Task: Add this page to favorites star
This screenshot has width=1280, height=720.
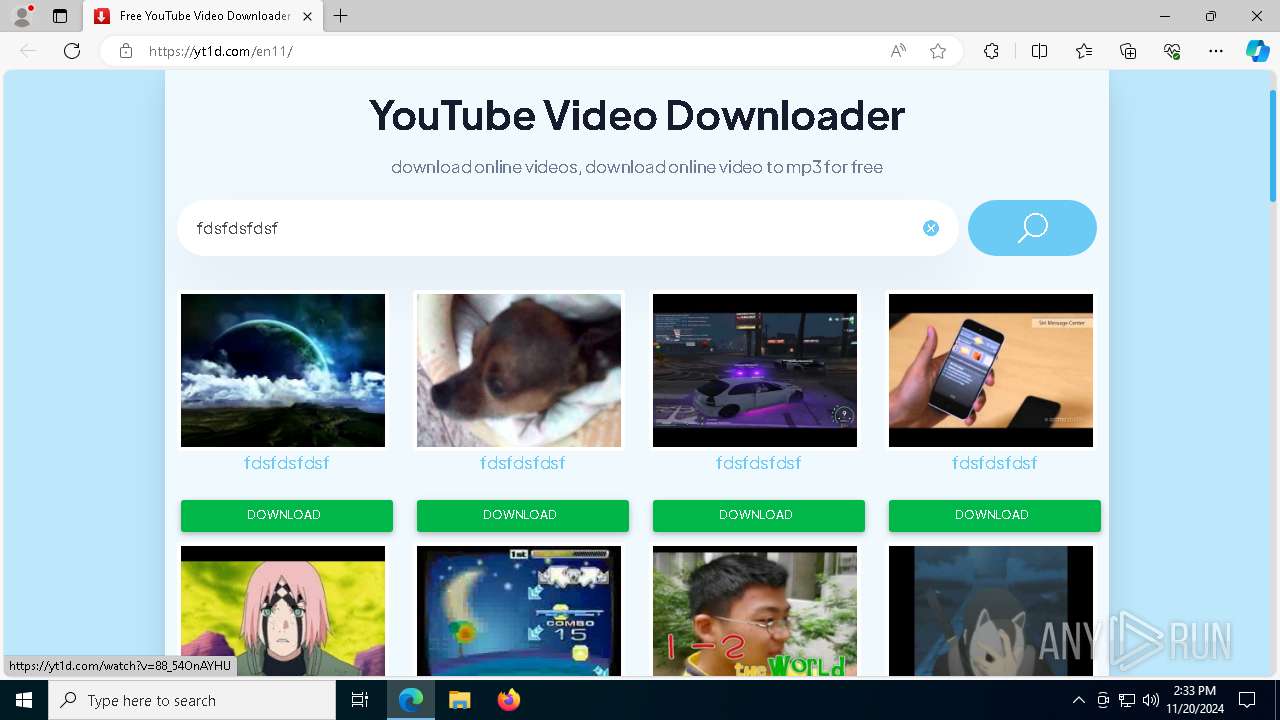Action: [938, 51]
